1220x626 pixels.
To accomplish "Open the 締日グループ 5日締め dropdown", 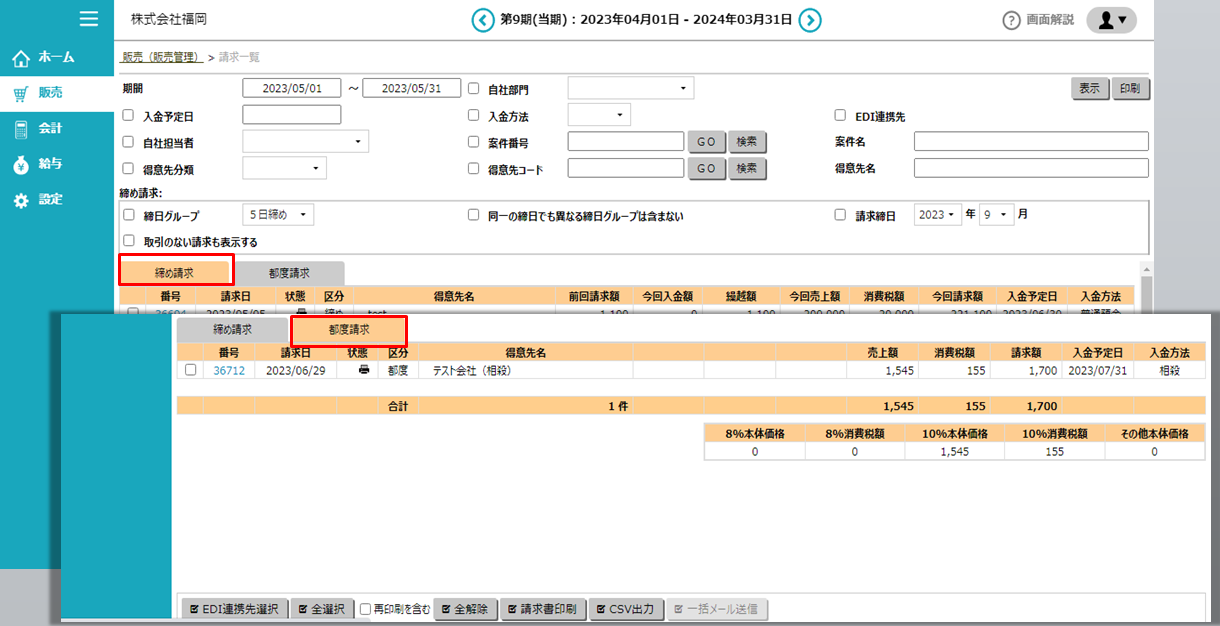I will (278, 215).
